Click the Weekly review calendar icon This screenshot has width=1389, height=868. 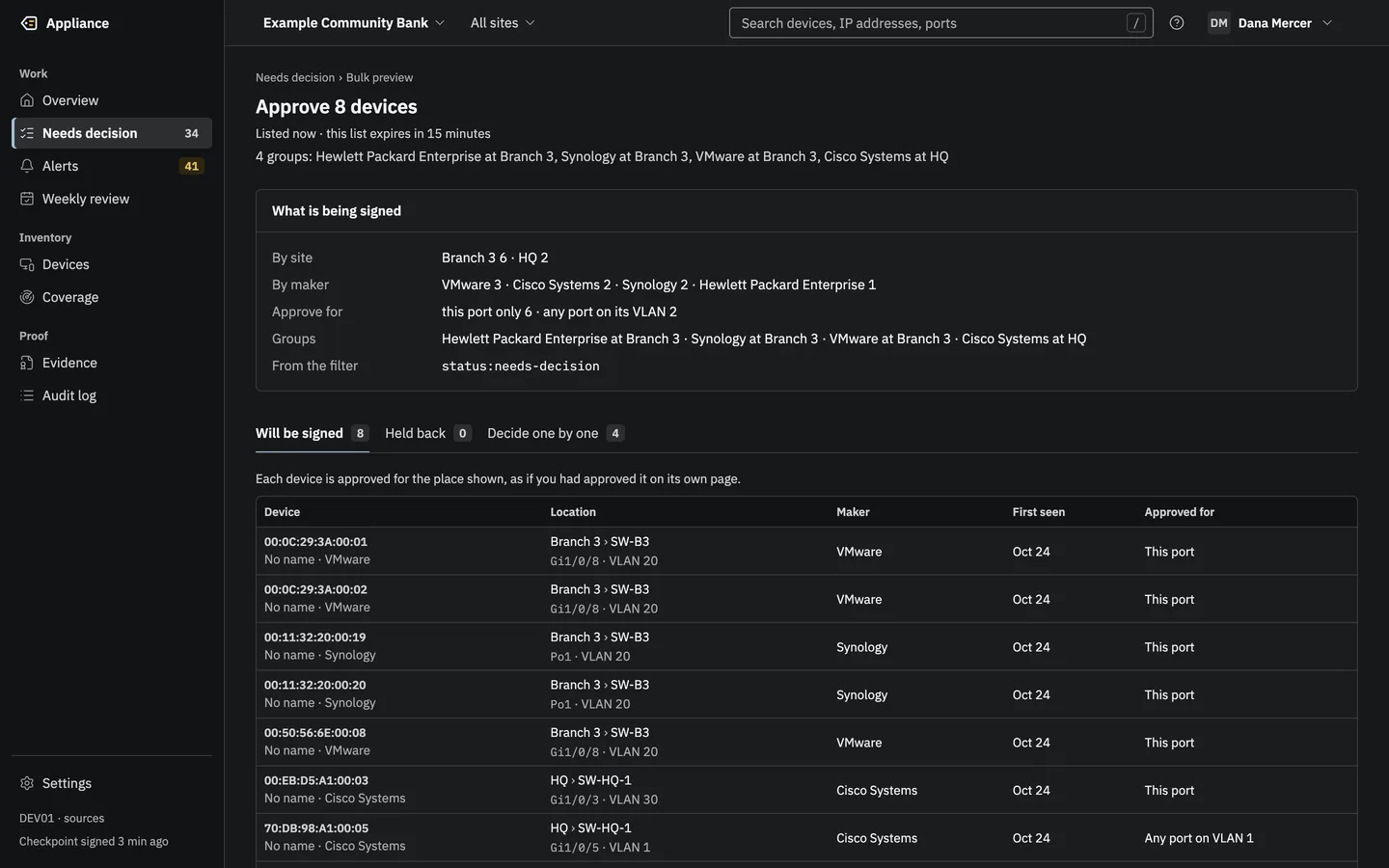tap(27, 199)
